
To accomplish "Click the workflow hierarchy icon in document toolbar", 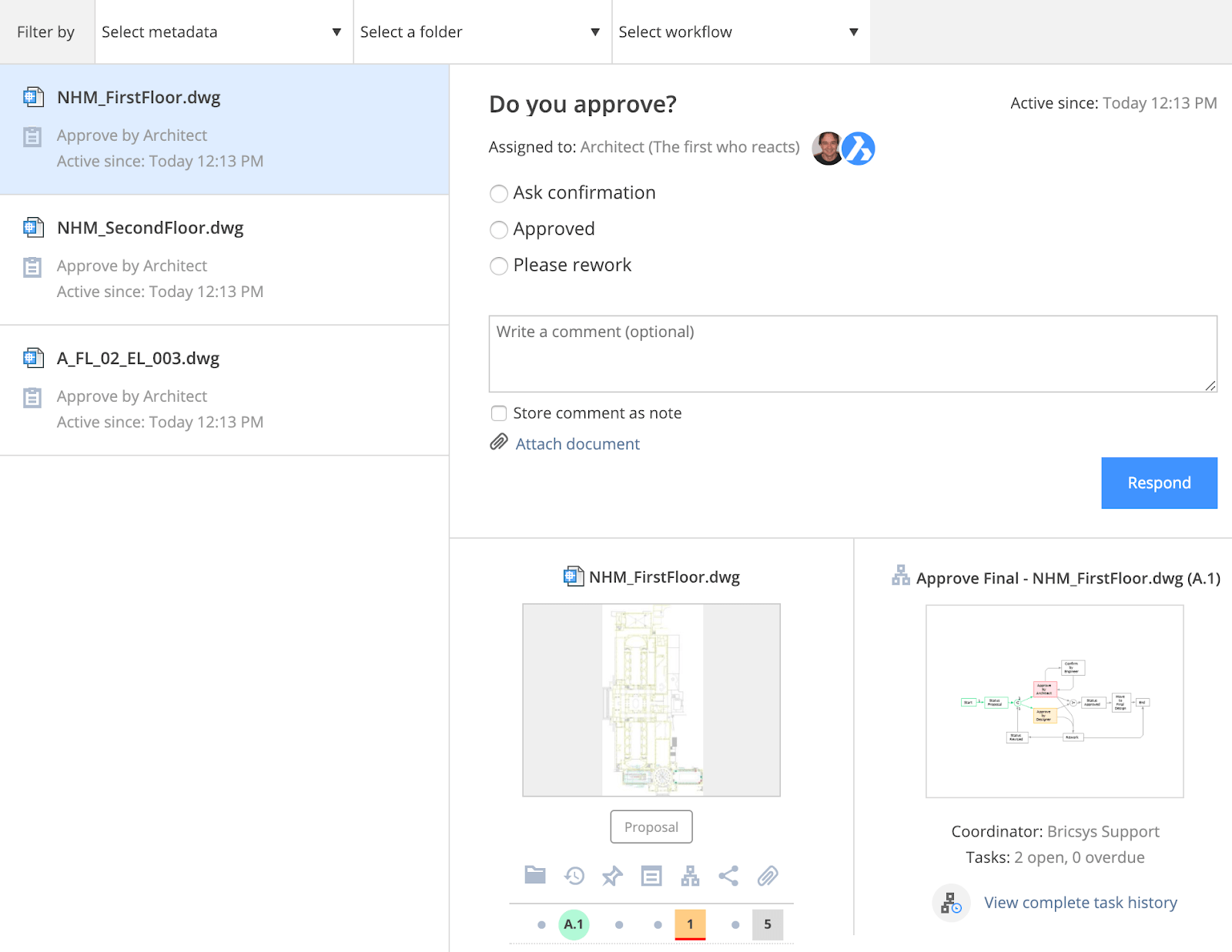I will point(691,876).
